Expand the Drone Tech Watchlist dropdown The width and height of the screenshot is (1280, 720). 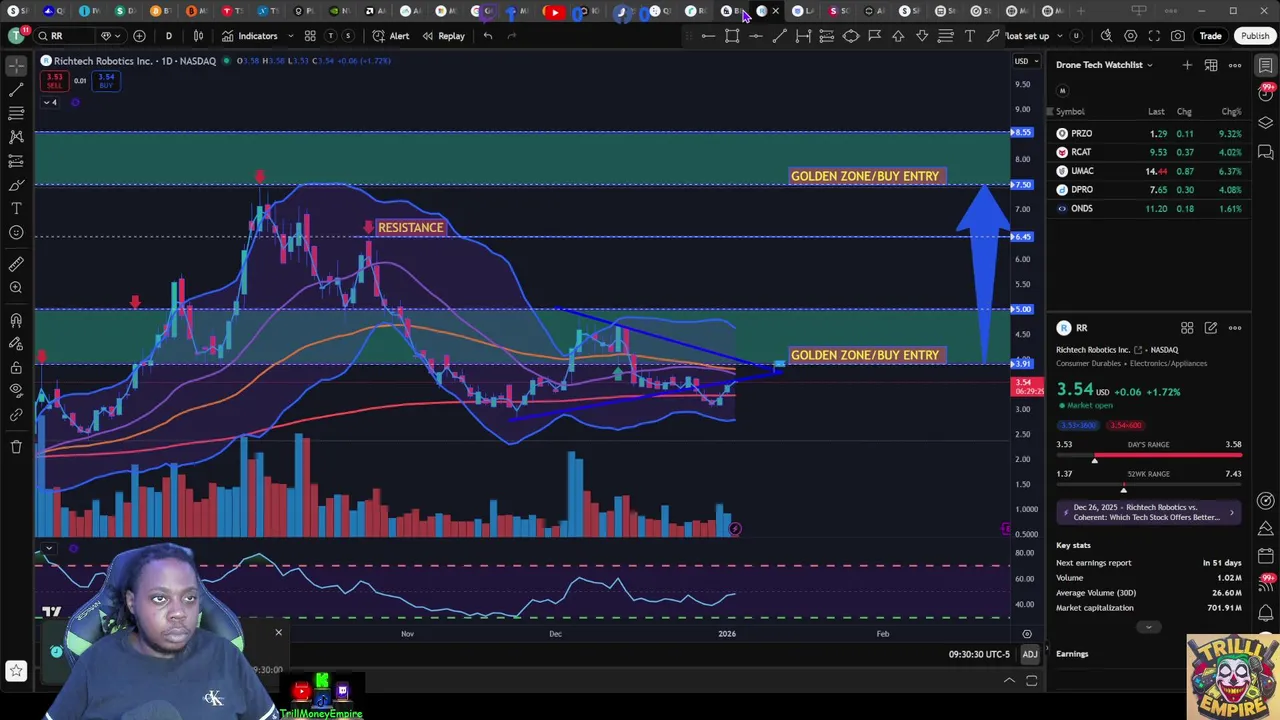1105,65
